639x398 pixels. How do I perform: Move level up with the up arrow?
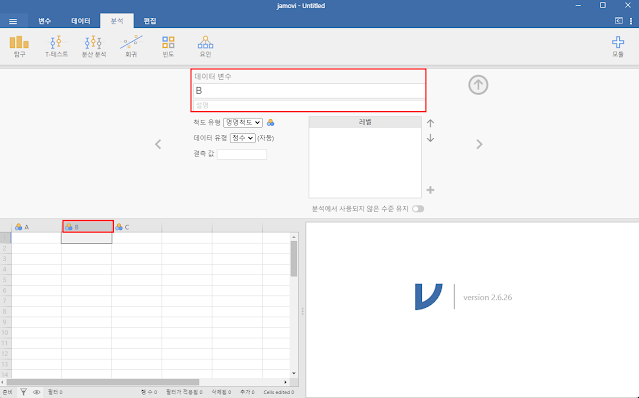point(430,123)
